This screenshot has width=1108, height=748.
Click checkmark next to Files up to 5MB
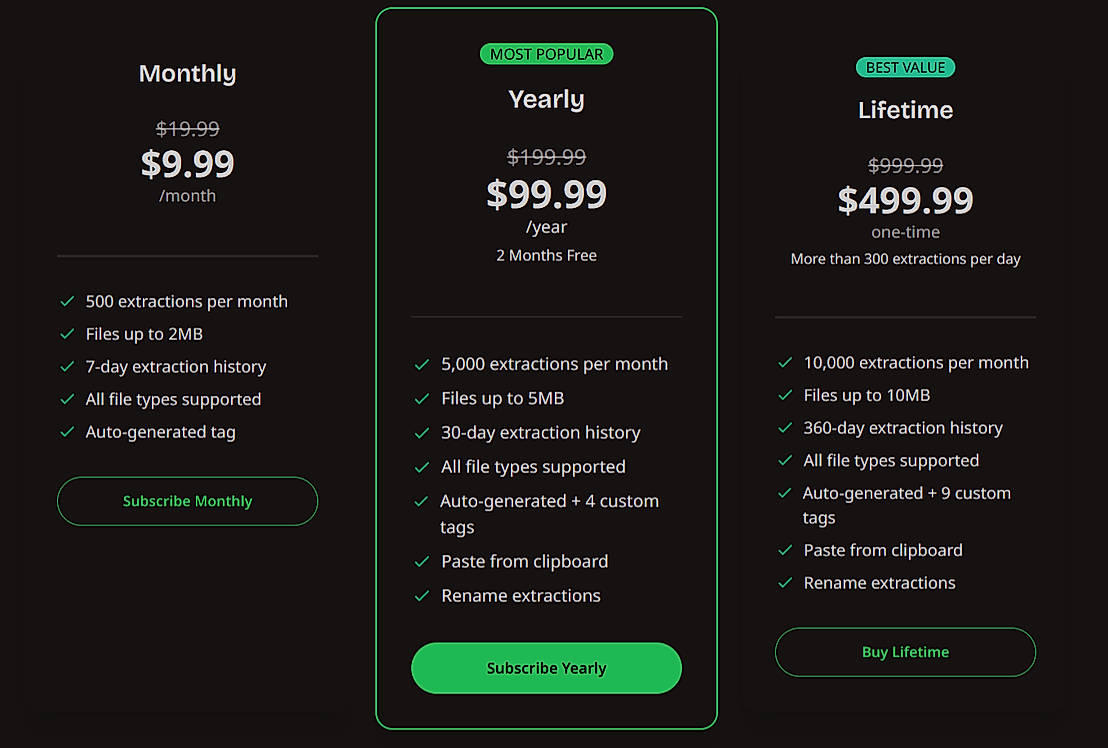422,399
